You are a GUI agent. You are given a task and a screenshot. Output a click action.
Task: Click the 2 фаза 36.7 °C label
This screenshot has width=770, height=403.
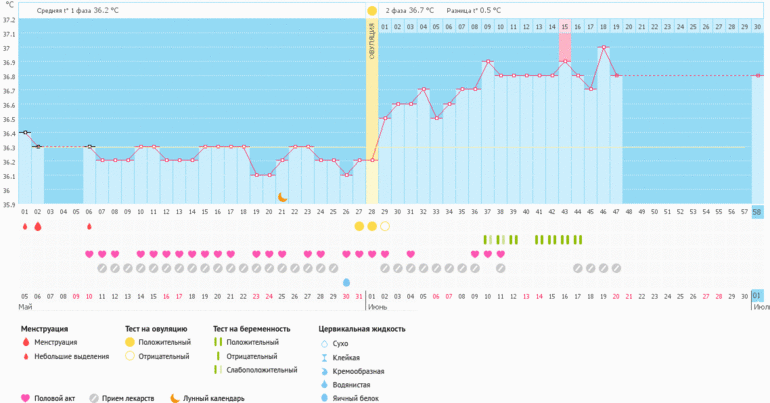pyautogui.click(x=410, y=10)
